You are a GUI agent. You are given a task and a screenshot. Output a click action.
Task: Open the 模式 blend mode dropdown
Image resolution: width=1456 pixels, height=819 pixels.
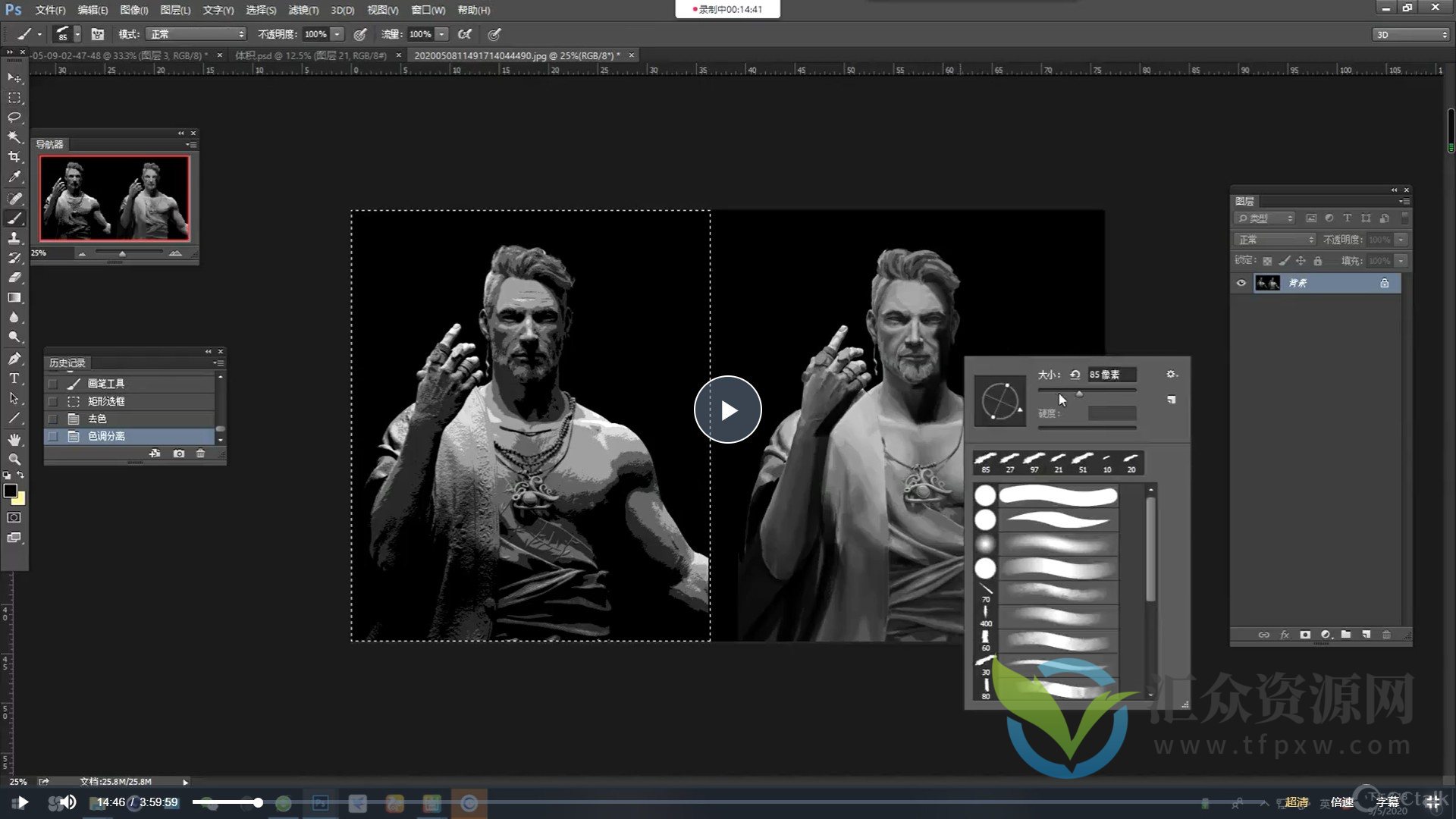click(x=196, y=34)
